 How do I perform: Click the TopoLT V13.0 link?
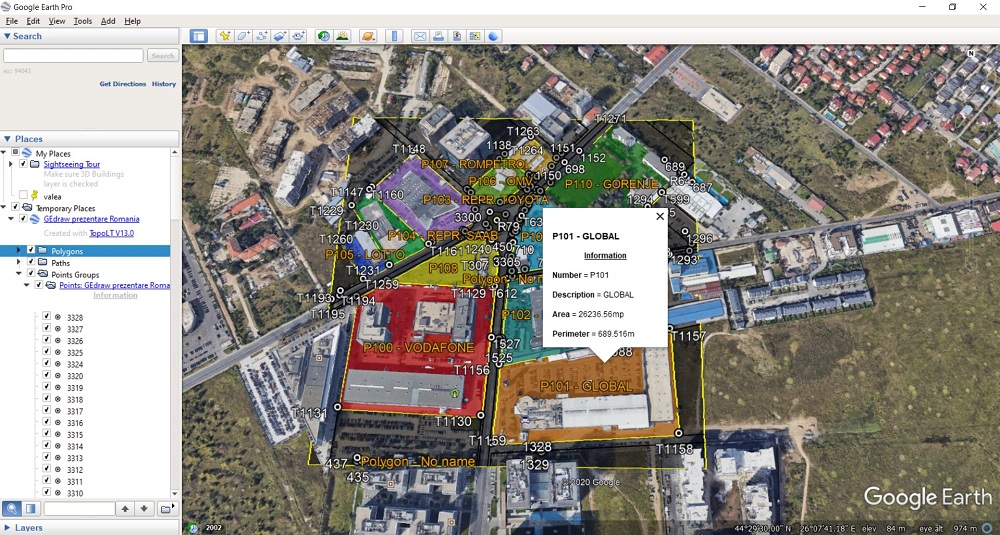point(112,233)
